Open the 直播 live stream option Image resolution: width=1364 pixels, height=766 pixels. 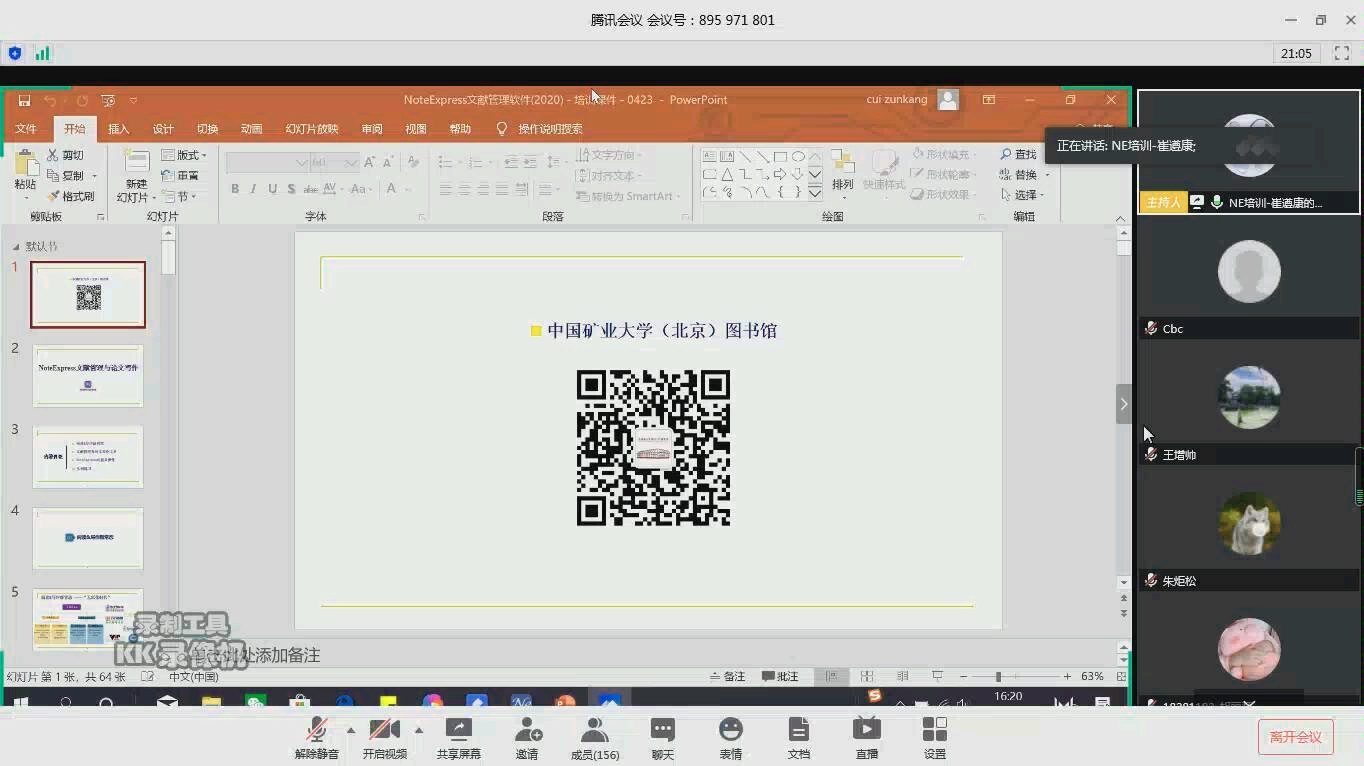(866, 739)
